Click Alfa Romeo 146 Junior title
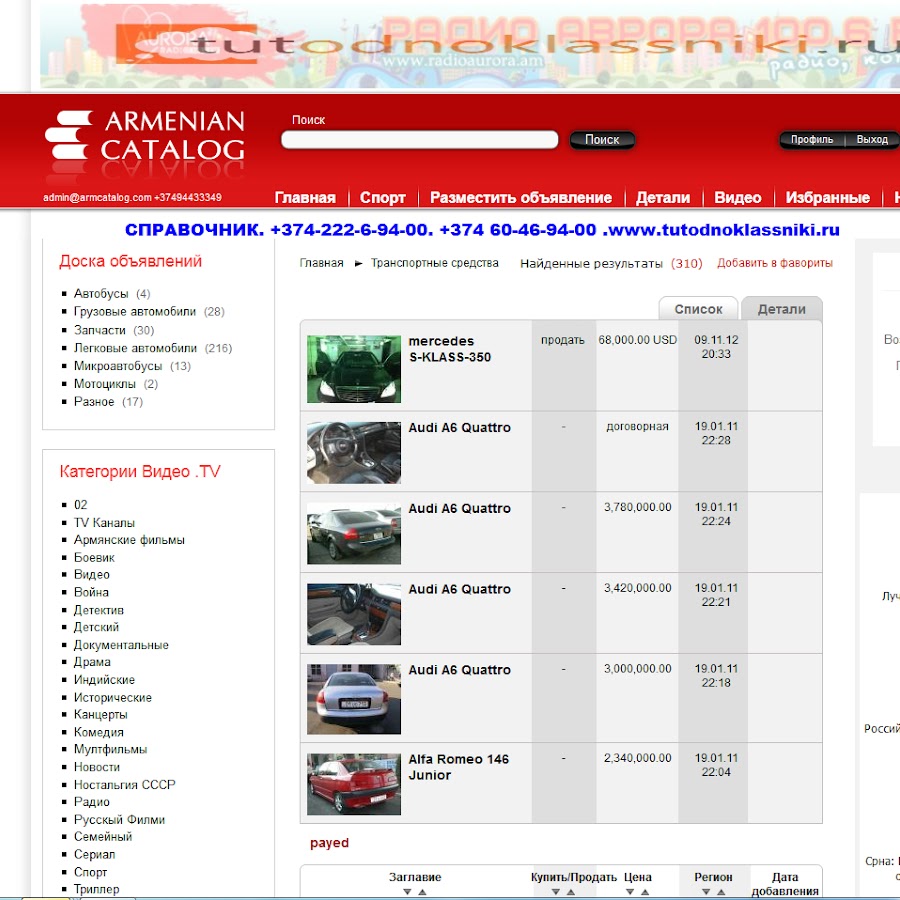This screenshot has height=900, width=900. (458, 767)
